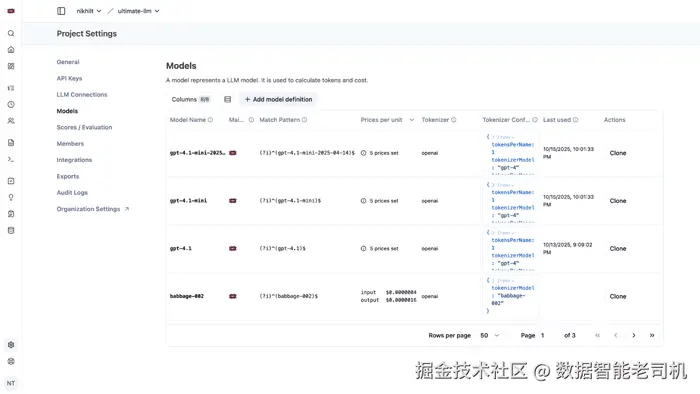
Task: Open the nikhilt organization dropdown
Action: click(x=89, y=11)
